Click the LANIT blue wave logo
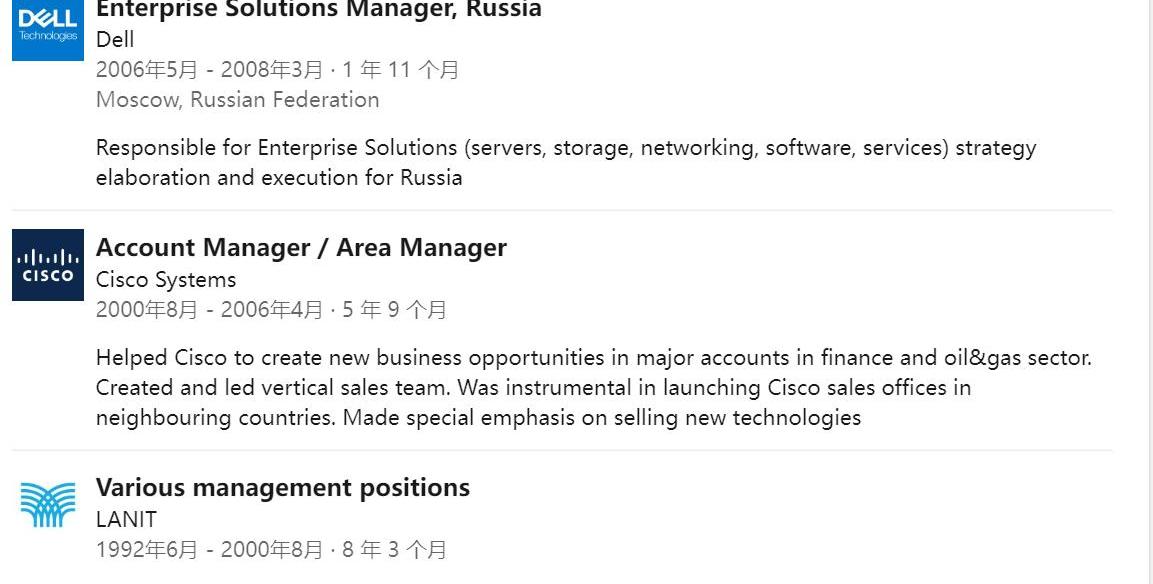Screen dimensions: 1153x584 click(47, 504)
